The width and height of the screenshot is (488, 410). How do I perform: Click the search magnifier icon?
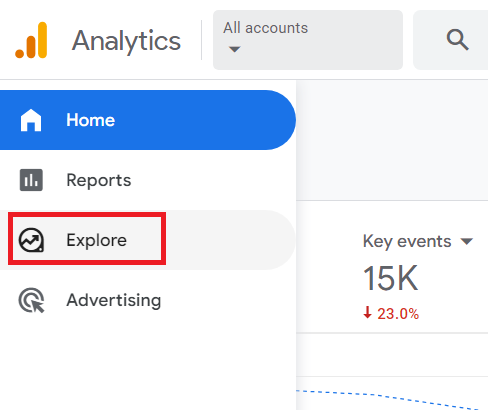pyautogui.click(x=458, y=40)
